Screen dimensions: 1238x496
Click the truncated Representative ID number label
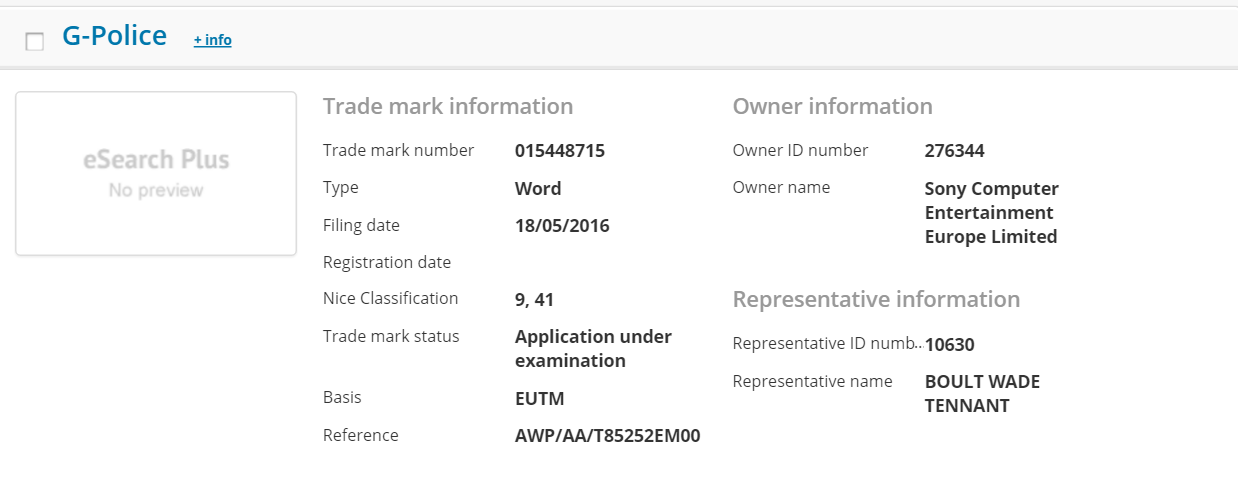pos(826,343)
